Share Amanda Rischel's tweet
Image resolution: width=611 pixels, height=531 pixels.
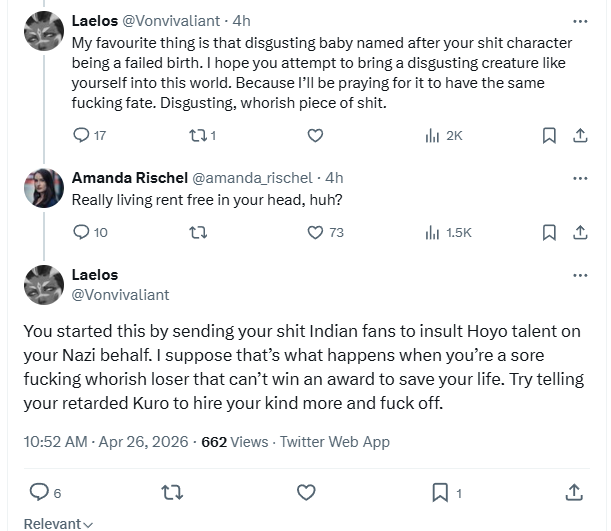578,232
